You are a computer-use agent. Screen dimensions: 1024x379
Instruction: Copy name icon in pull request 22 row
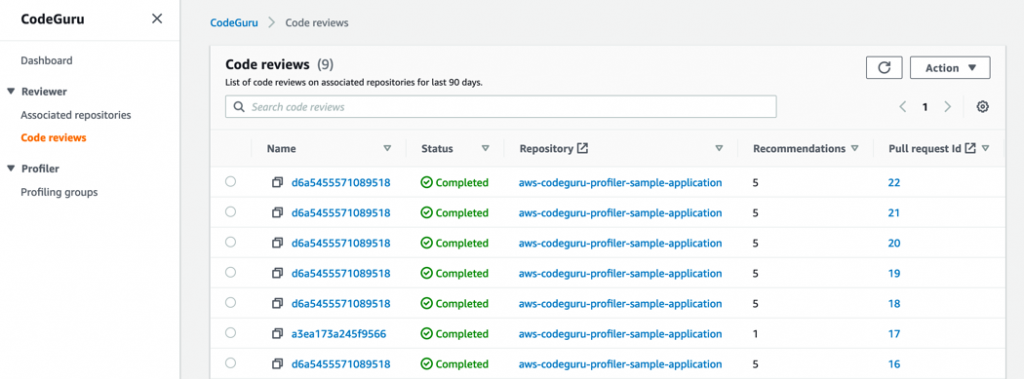click(278, 183)
